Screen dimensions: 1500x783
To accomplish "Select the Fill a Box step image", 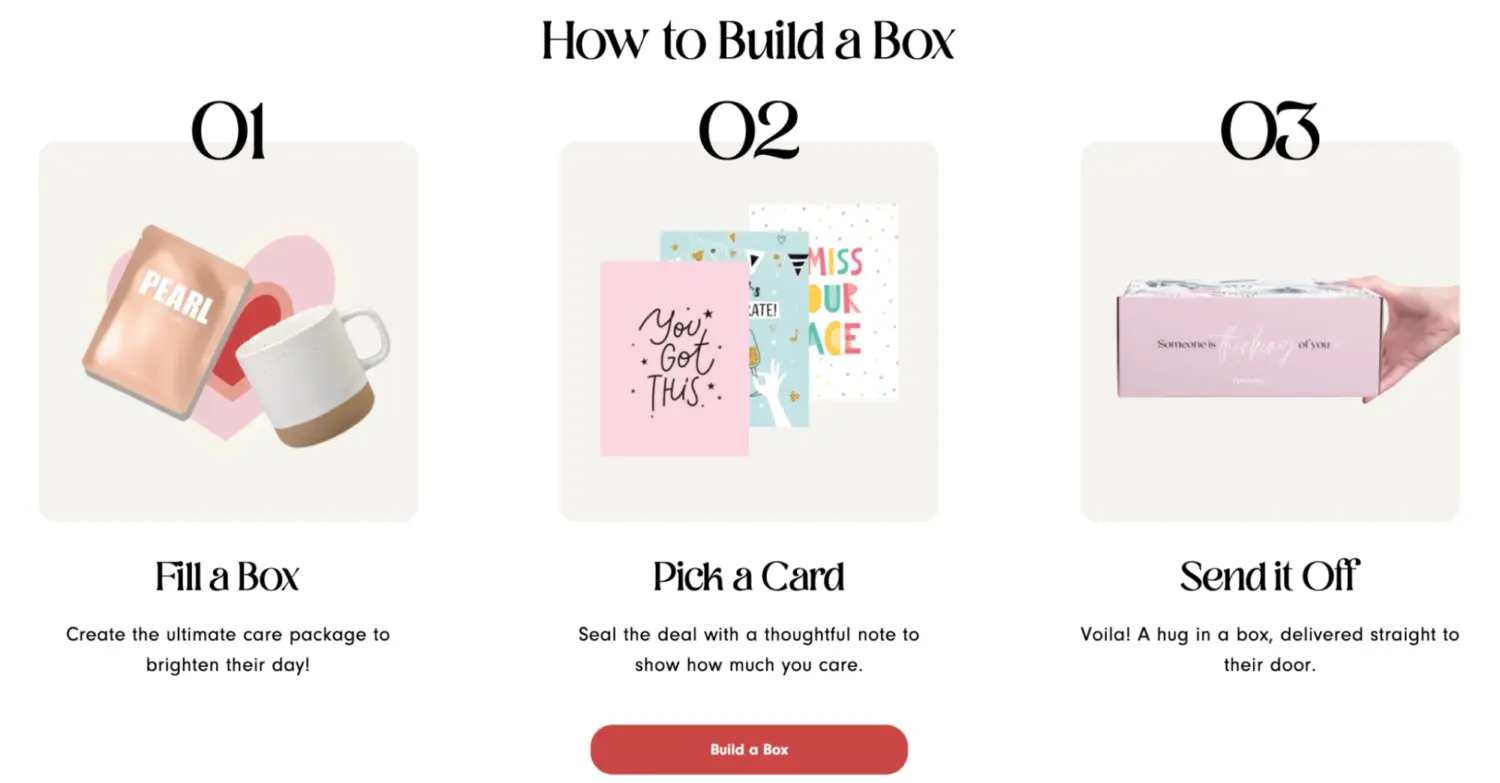I will tap(228, 330).
